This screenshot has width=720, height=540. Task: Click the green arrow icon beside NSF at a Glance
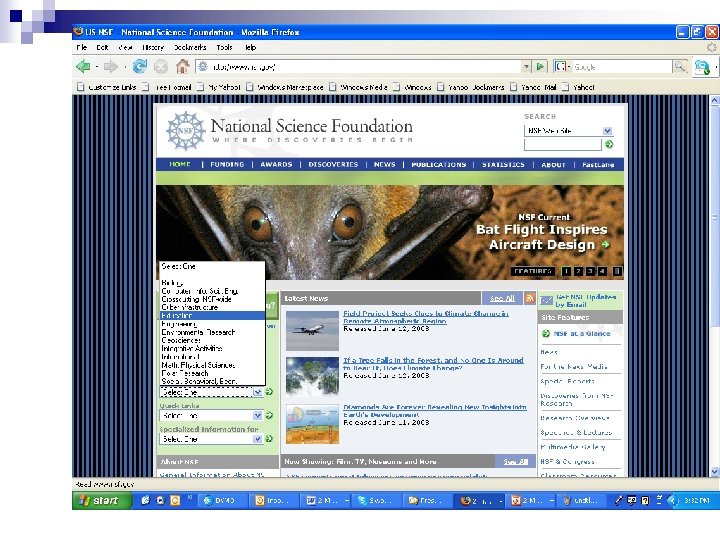coord(546,333)
